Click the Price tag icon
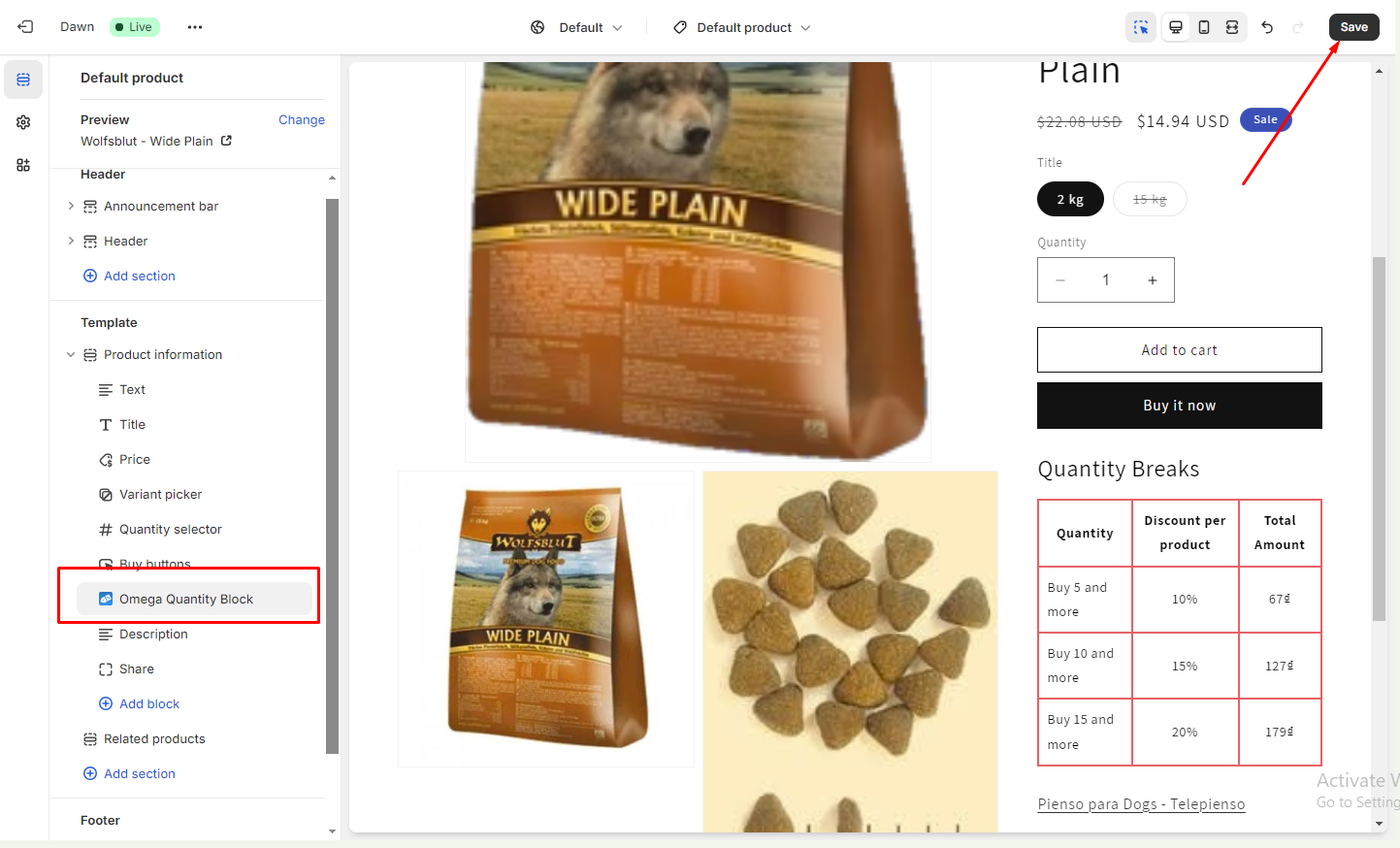This screenshot has height=848, width=1400. pyautogui.click(x=106, y=460)
